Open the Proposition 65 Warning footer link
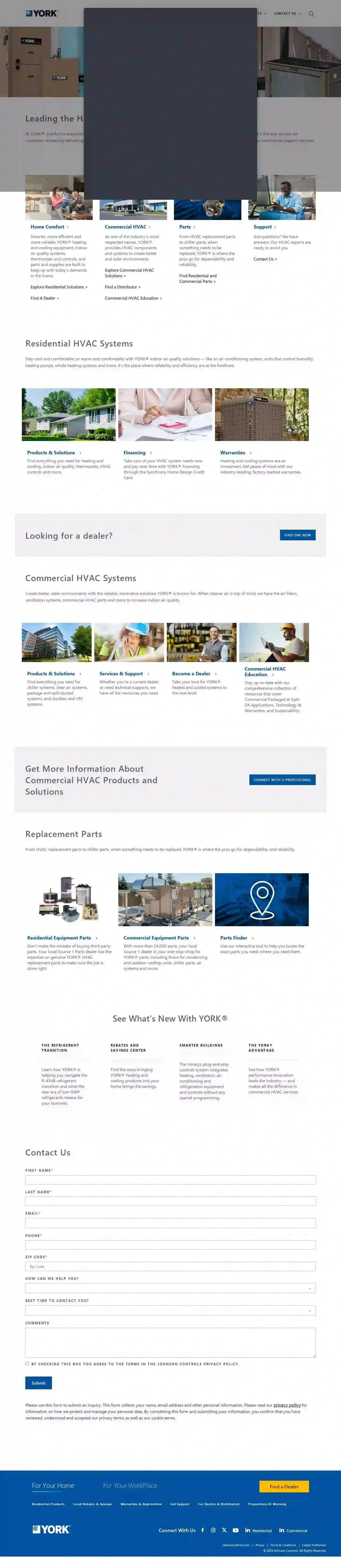This screenshot has width=341, height=1568. (267, 1504)
